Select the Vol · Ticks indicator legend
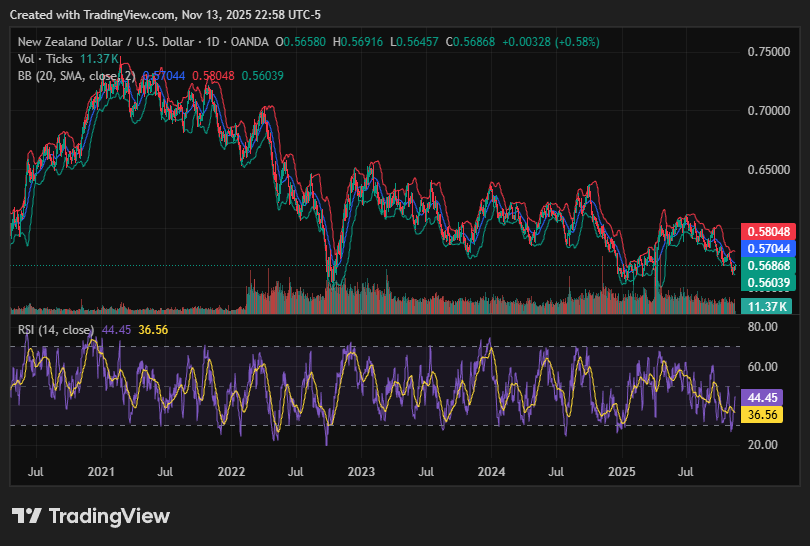Image resolution: width=810 pixels, height=546 pixels. click(x=46, y=59)
